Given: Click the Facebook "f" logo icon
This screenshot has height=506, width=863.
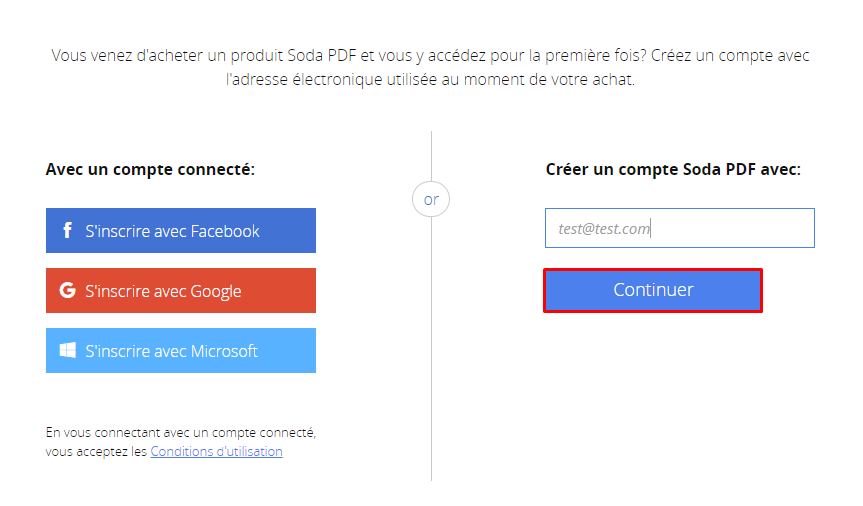Looking at the screenshot, I should coord(67,231).
